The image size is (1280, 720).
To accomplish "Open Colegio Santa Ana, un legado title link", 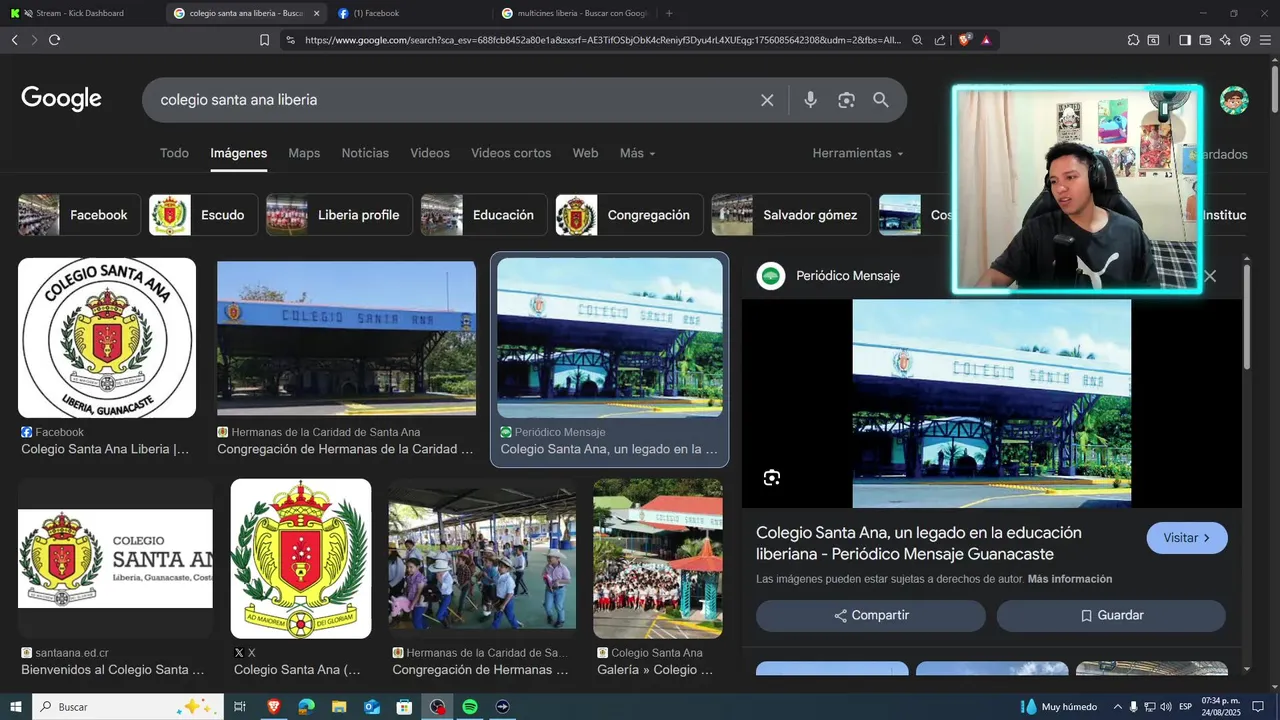I will tap(919, 543).
